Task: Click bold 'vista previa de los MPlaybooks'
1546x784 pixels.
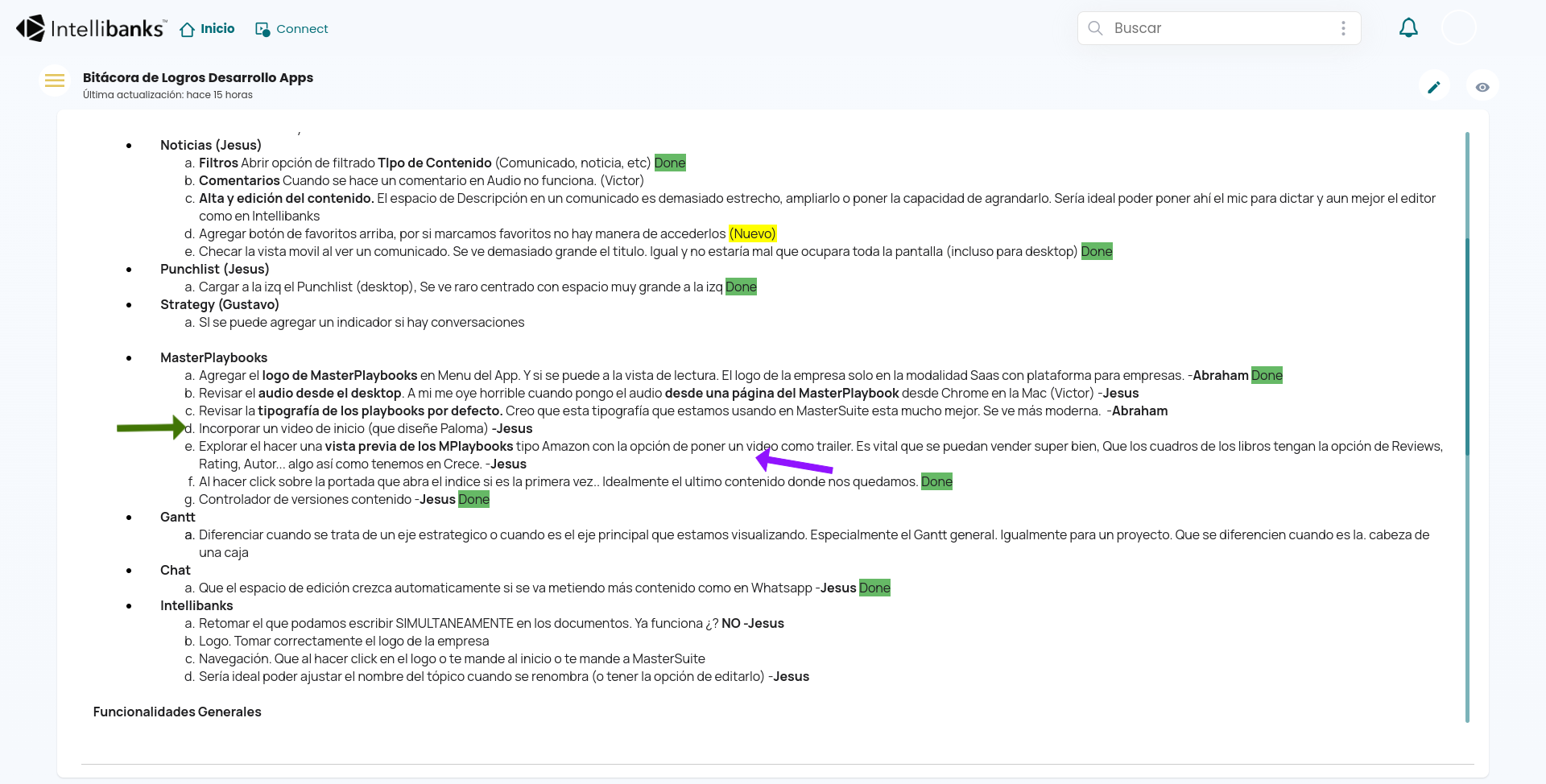Action: coord(419,446)
